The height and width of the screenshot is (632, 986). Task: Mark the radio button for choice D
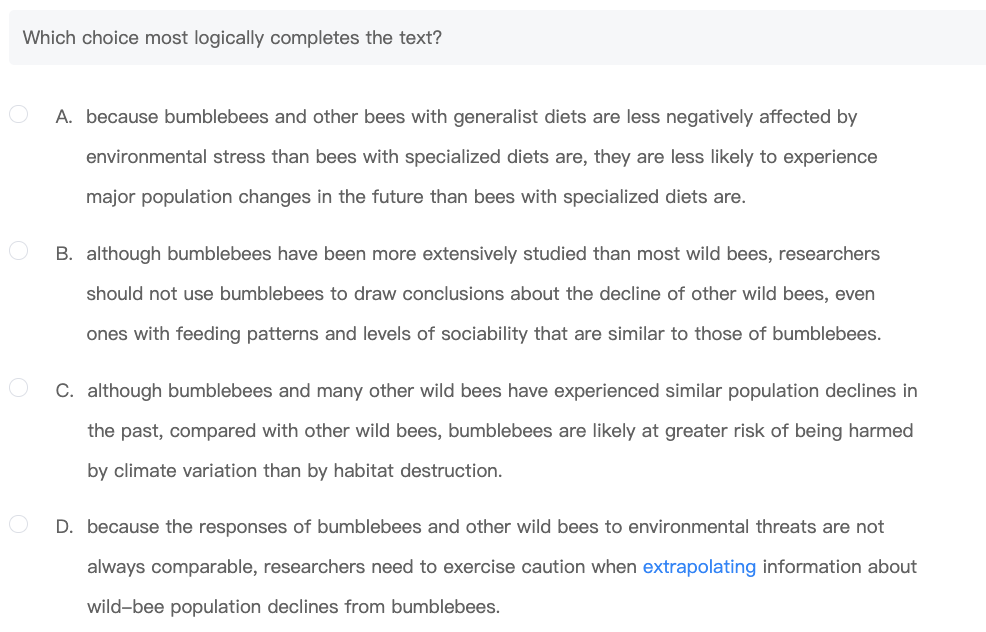point(19,524)
